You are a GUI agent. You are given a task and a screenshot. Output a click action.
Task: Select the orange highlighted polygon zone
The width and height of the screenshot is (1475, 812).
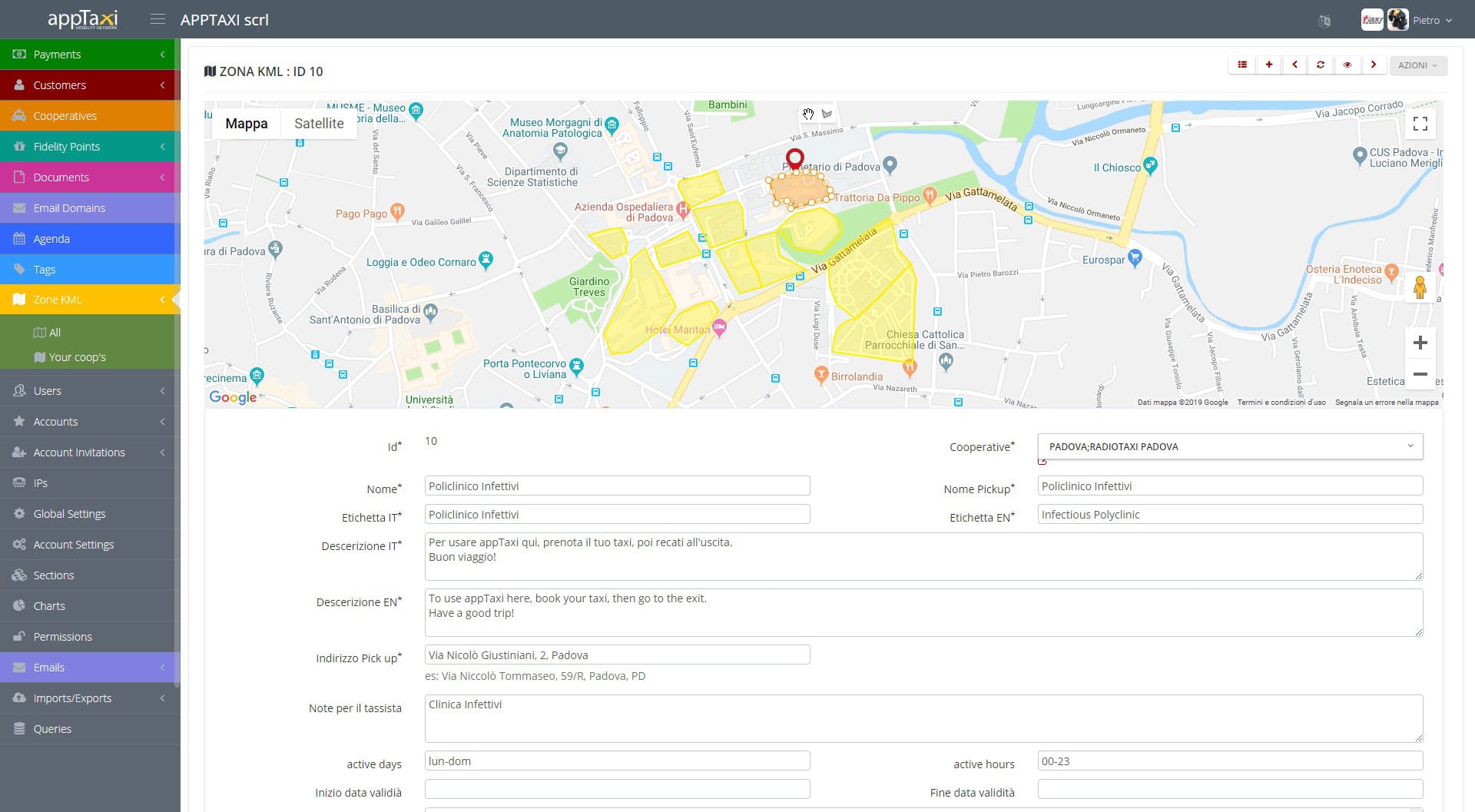point(799,189)
